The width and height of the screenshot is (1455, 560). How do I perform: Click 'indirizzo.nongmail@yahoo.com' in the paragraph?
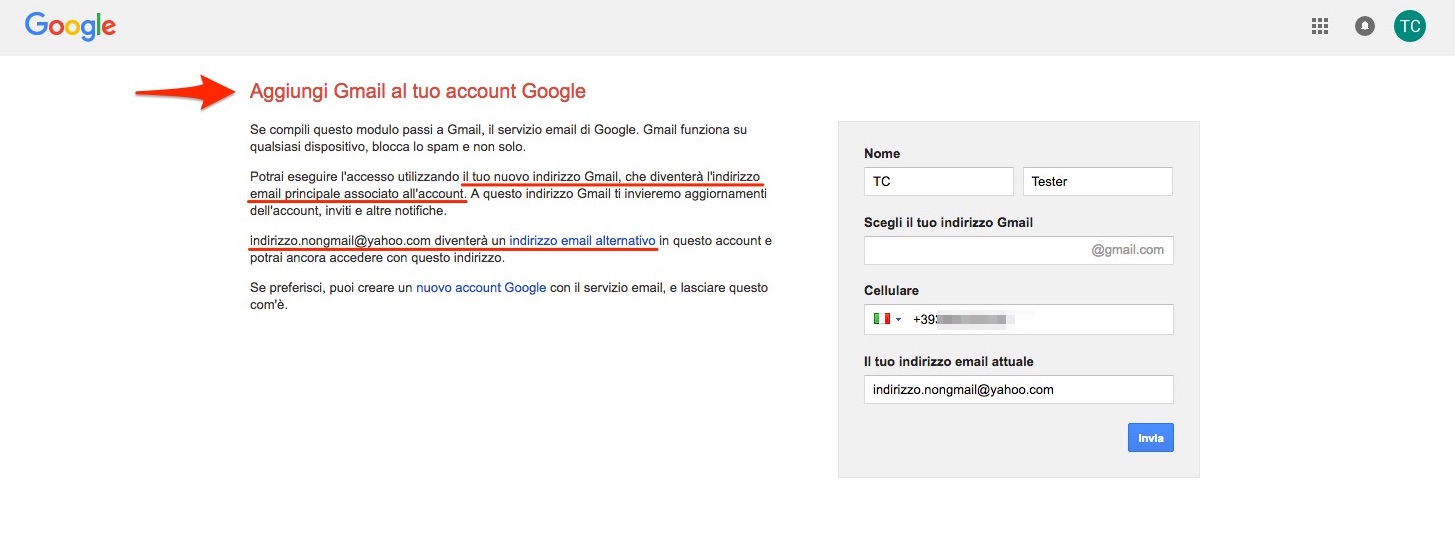340,241
